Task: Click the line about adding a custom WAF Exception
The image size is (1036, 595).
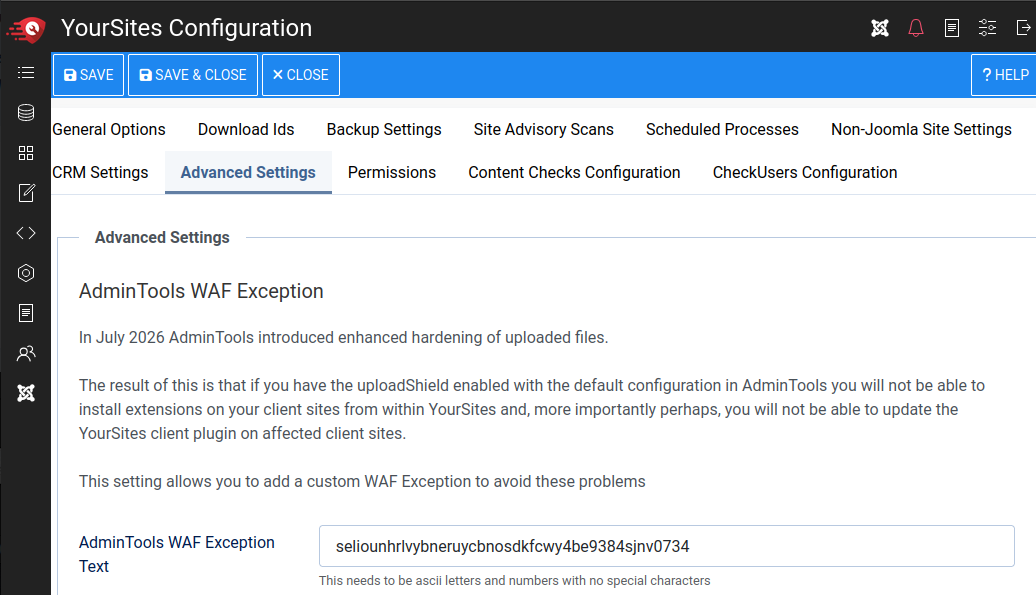Action: [362, 481]
